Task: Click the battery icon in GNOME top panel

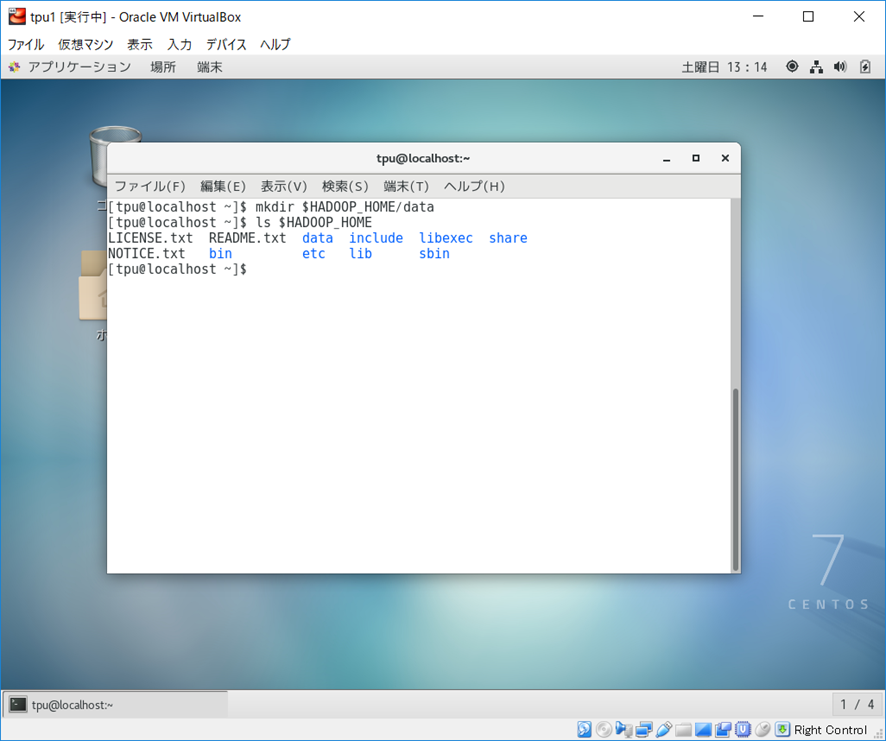Action: click(x=864, y=67)
